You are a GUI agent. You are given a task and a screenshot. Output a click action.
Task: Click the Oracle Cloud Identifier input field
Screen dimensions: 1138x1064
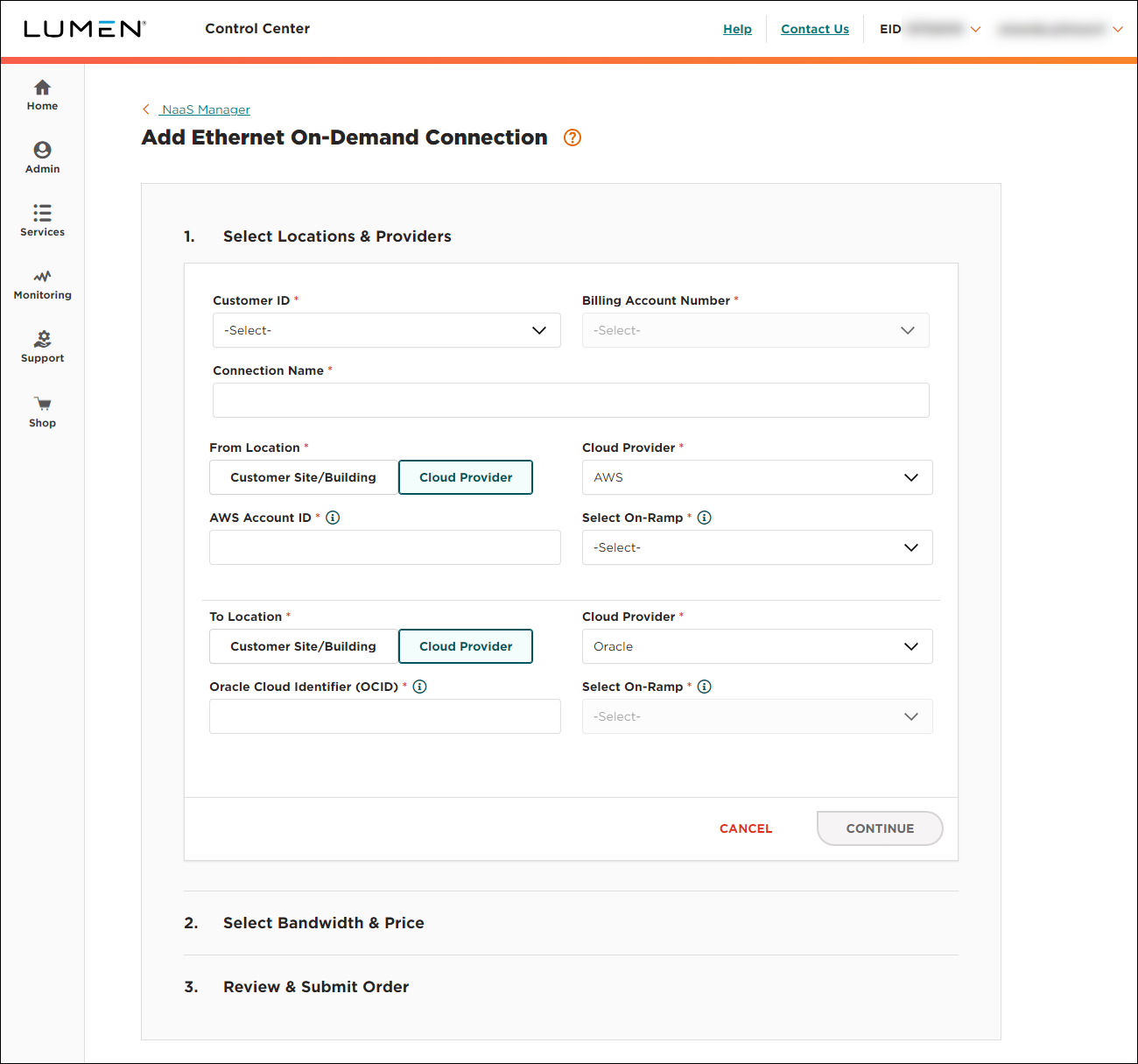coord(385,716)
